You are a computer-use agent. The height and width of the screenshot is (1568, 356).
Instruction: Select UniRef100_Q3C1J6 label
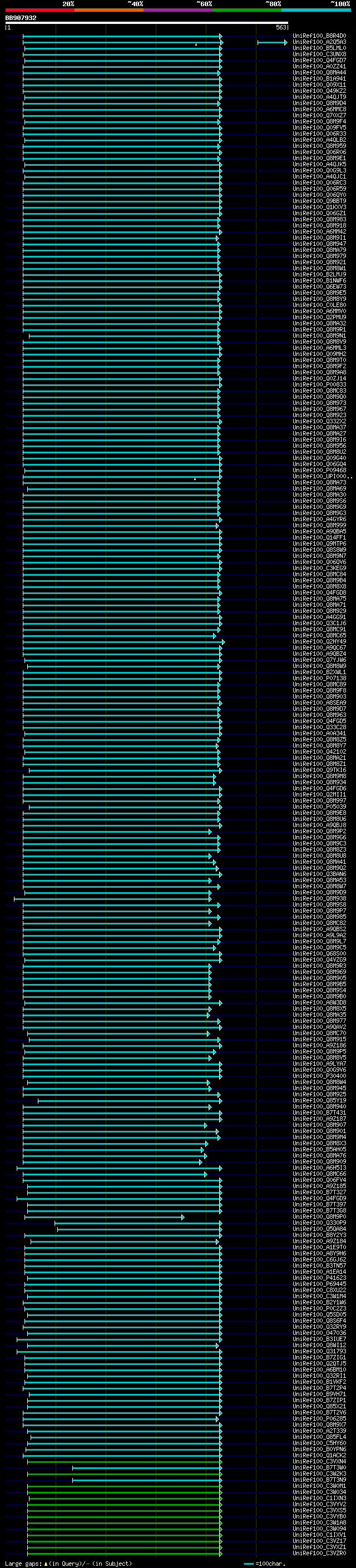pos(319,623)
